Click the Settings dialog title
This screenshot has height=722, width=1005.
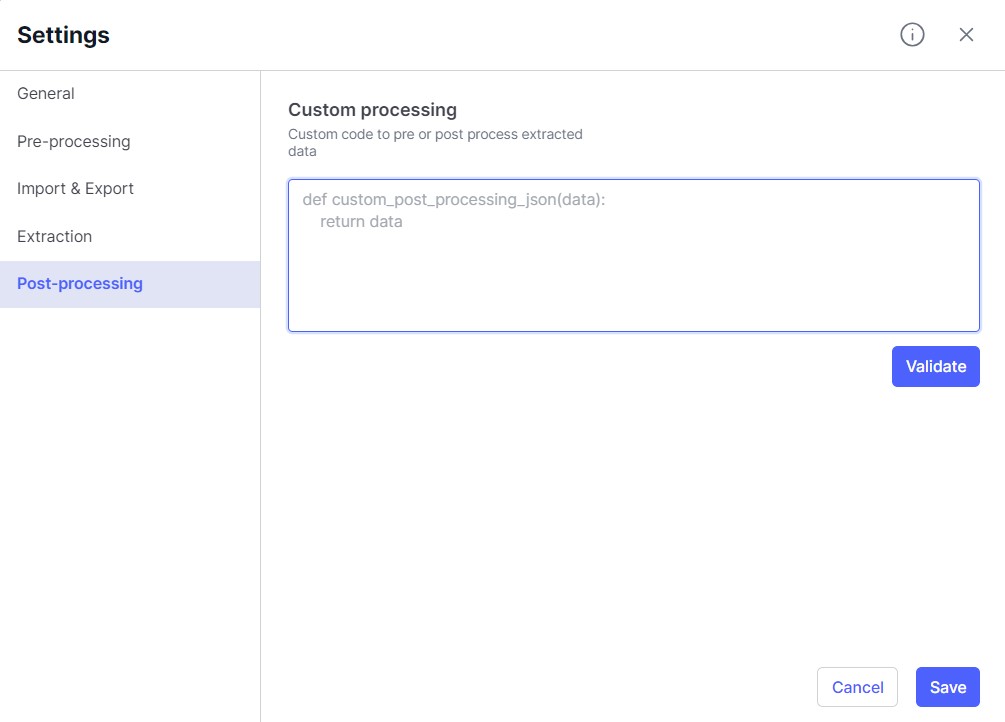64,36
